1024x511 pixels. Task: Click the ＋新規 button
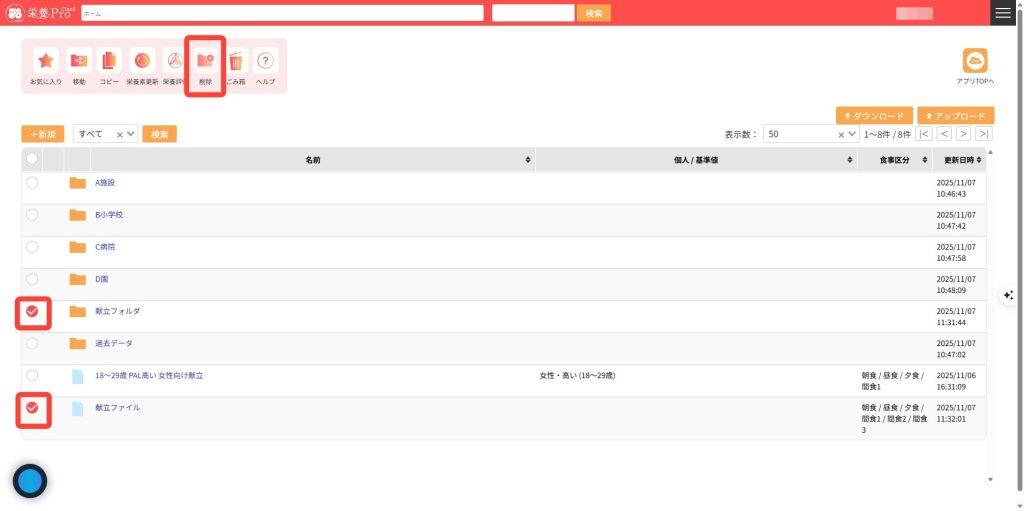tap(44, 134)
